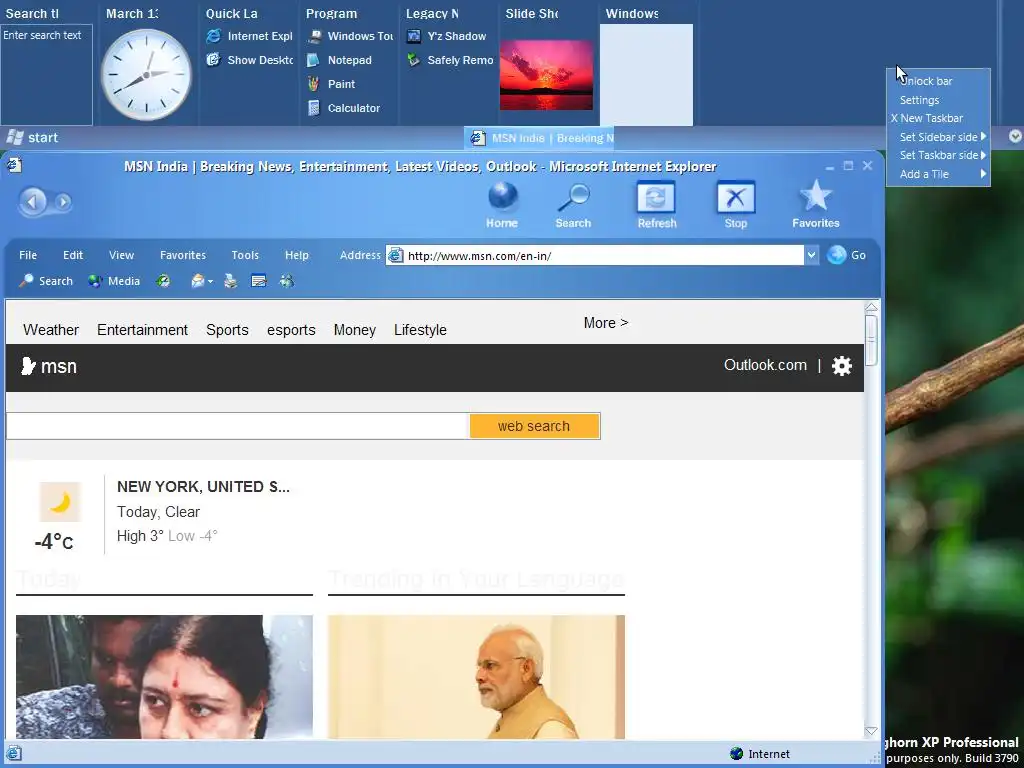
Task: Open the Favorites menu in menu bar
Action: pyautogui.click(x=183, y=255)
